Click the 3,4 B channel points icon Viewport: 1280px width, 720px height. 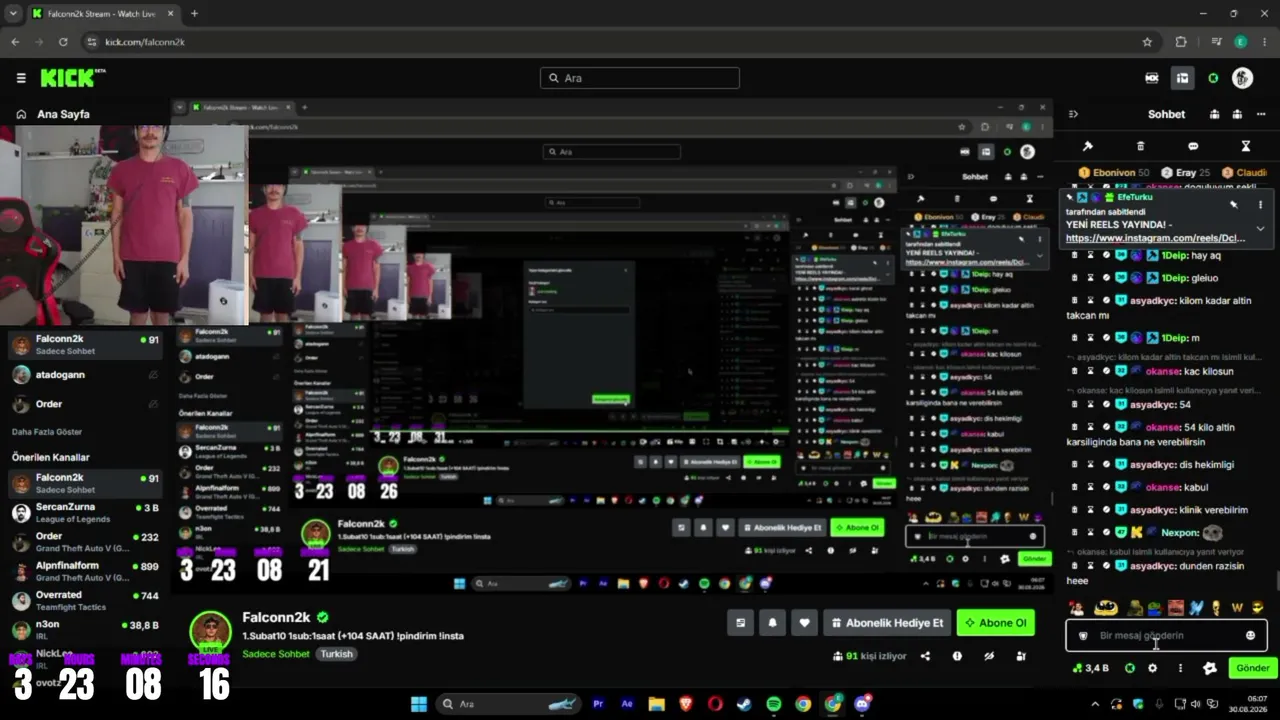click(1089, 668)
